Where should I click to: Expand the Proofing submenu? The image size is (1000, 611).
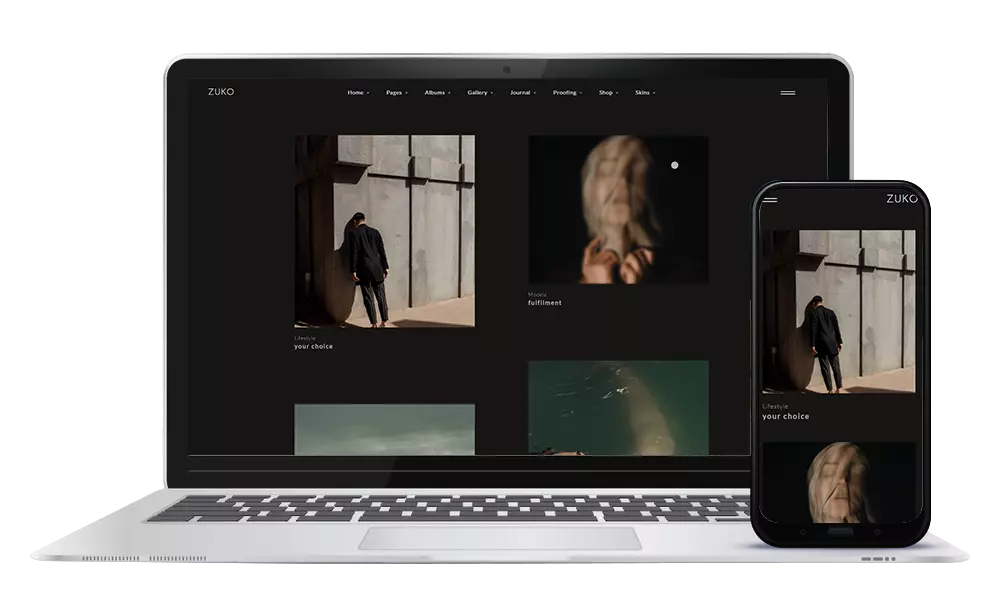click(x=565, y=91)
